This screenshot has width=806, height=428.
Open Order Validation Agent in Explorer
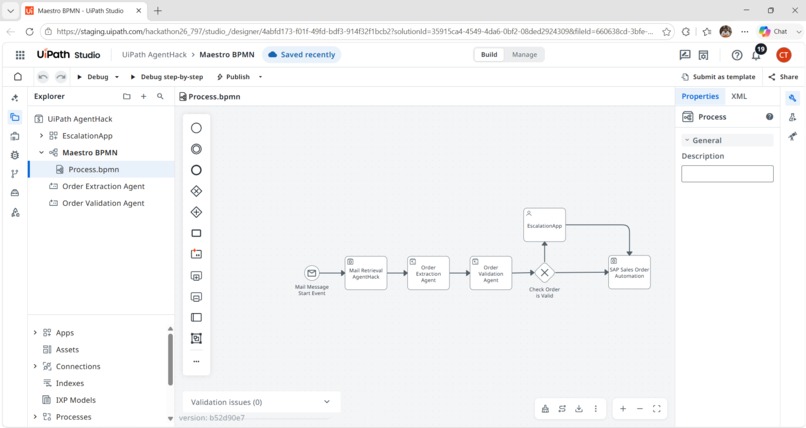click(x=101, y=203)
